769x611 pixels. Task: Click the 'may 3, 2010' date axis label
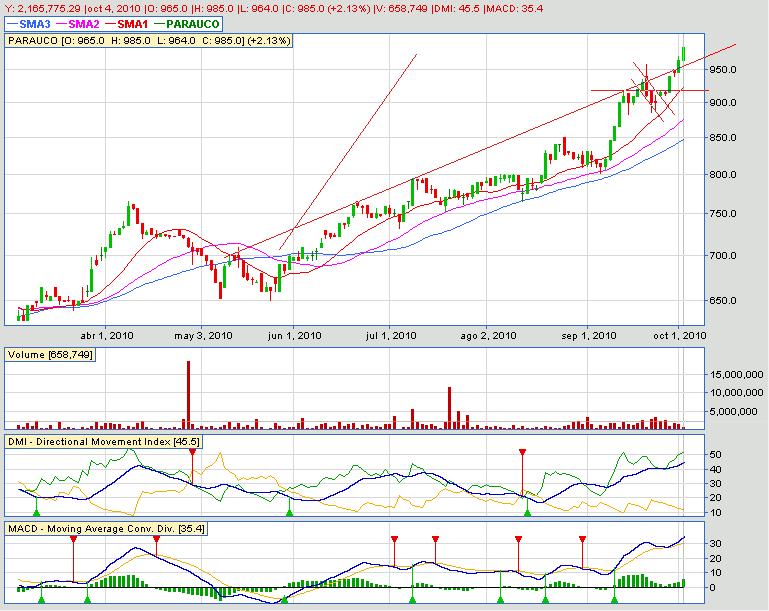coord(203,336)
